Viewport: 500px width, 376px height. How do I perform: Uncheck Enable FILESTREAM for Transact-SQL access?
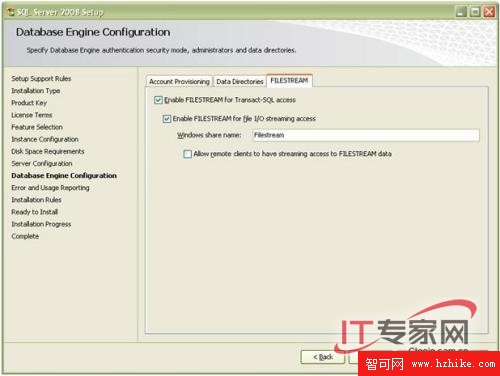tap(158, 100)
